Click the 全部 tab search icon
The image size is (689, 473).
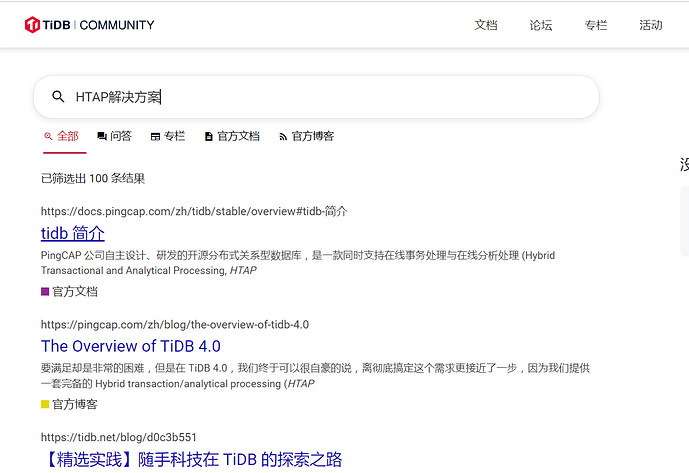click(48, 136)
